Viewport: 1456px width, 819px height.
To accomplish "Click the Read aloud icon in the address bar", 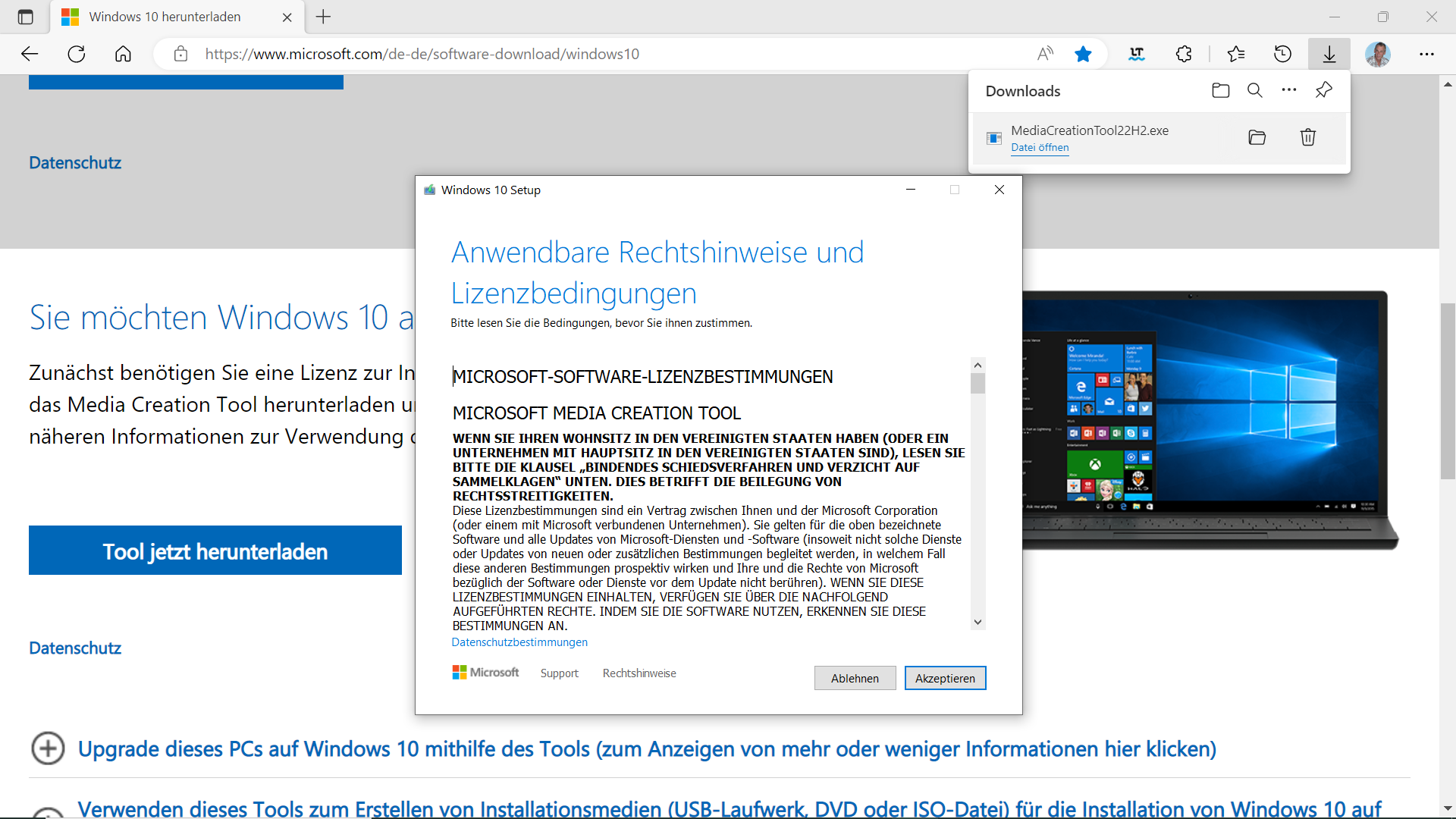I will pos(1045,54).
